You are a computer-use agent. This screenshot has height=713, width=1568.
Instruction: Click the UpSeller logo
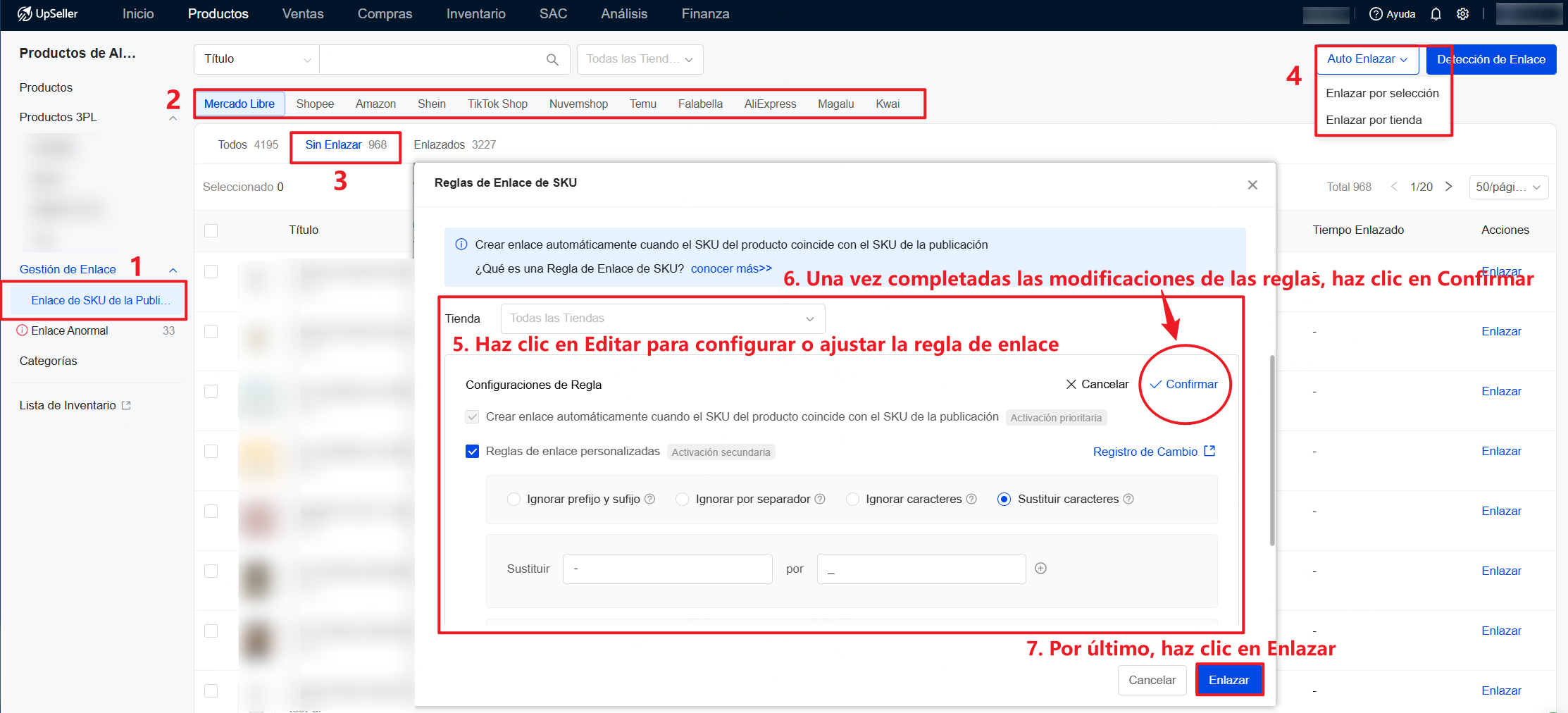point(47,14)
